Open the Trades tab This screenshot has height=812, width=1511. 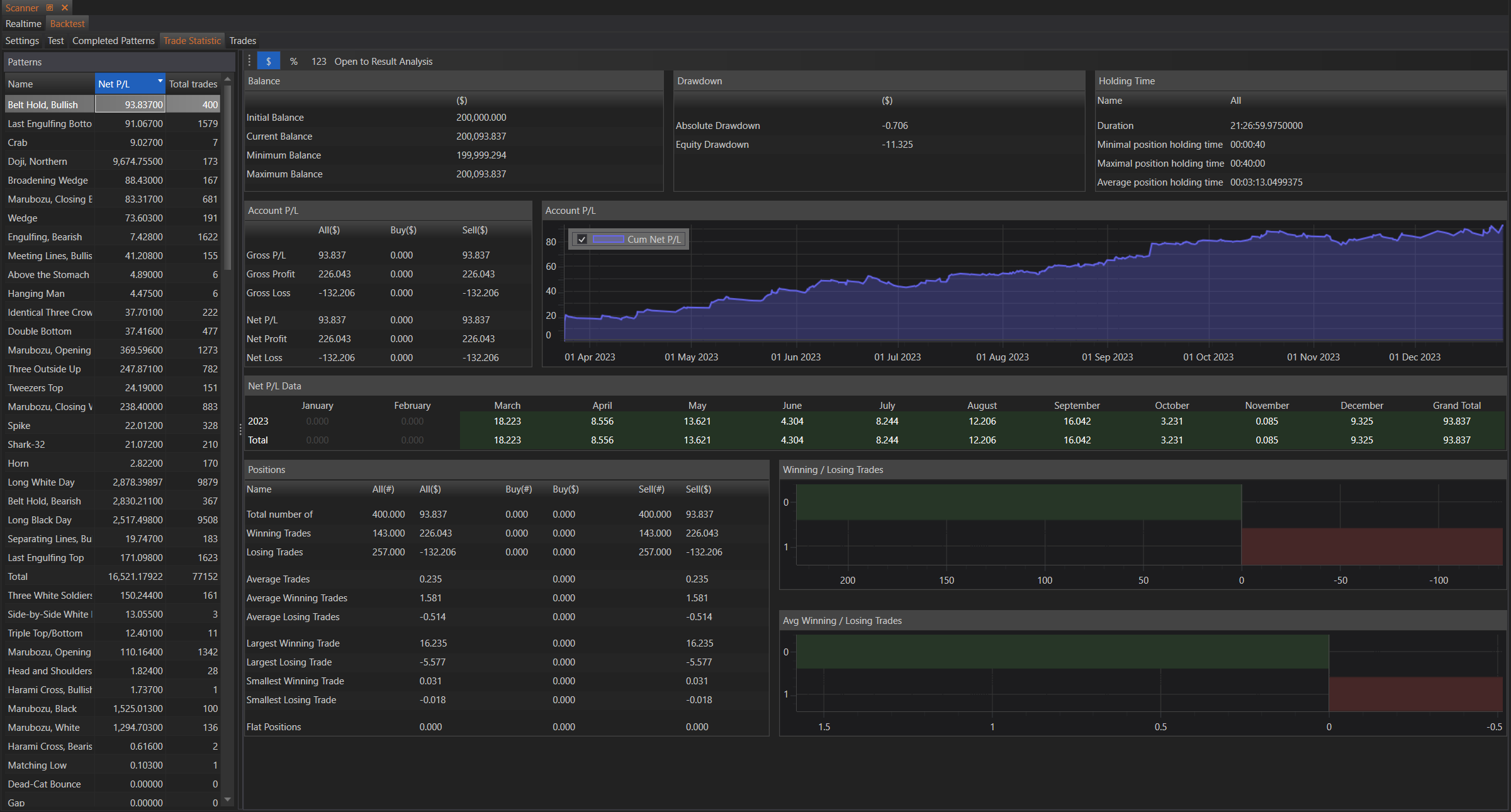[242, 41]
